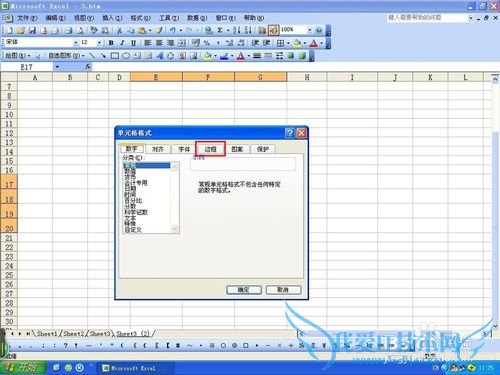Screen dimensions: 500x375
Task: Select 科学记数 in category list
Action: [x=136, y=212]
